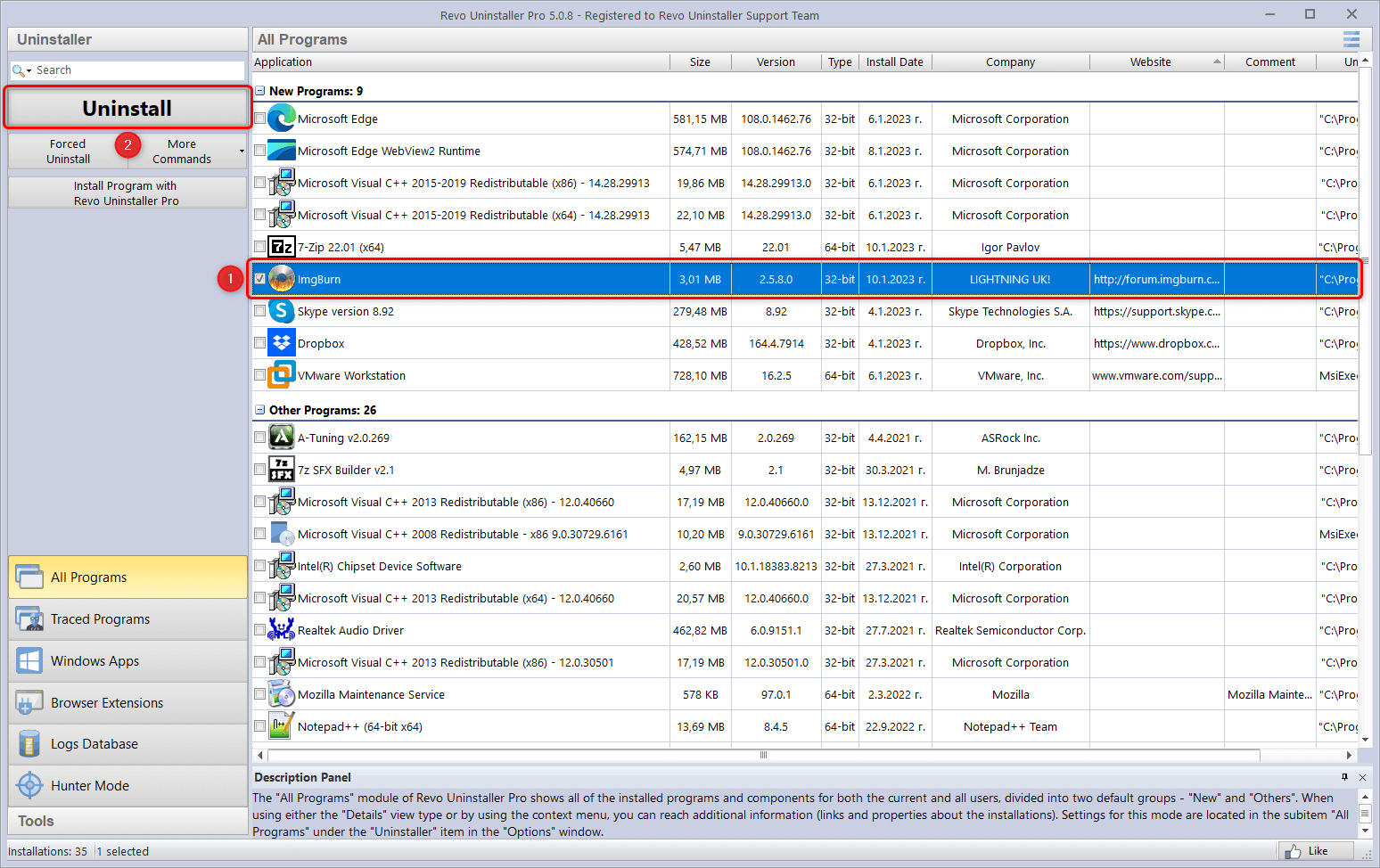Screen dimensions: 1380x868
Task: Pin the Description Panel
Action: [1344, 777]
